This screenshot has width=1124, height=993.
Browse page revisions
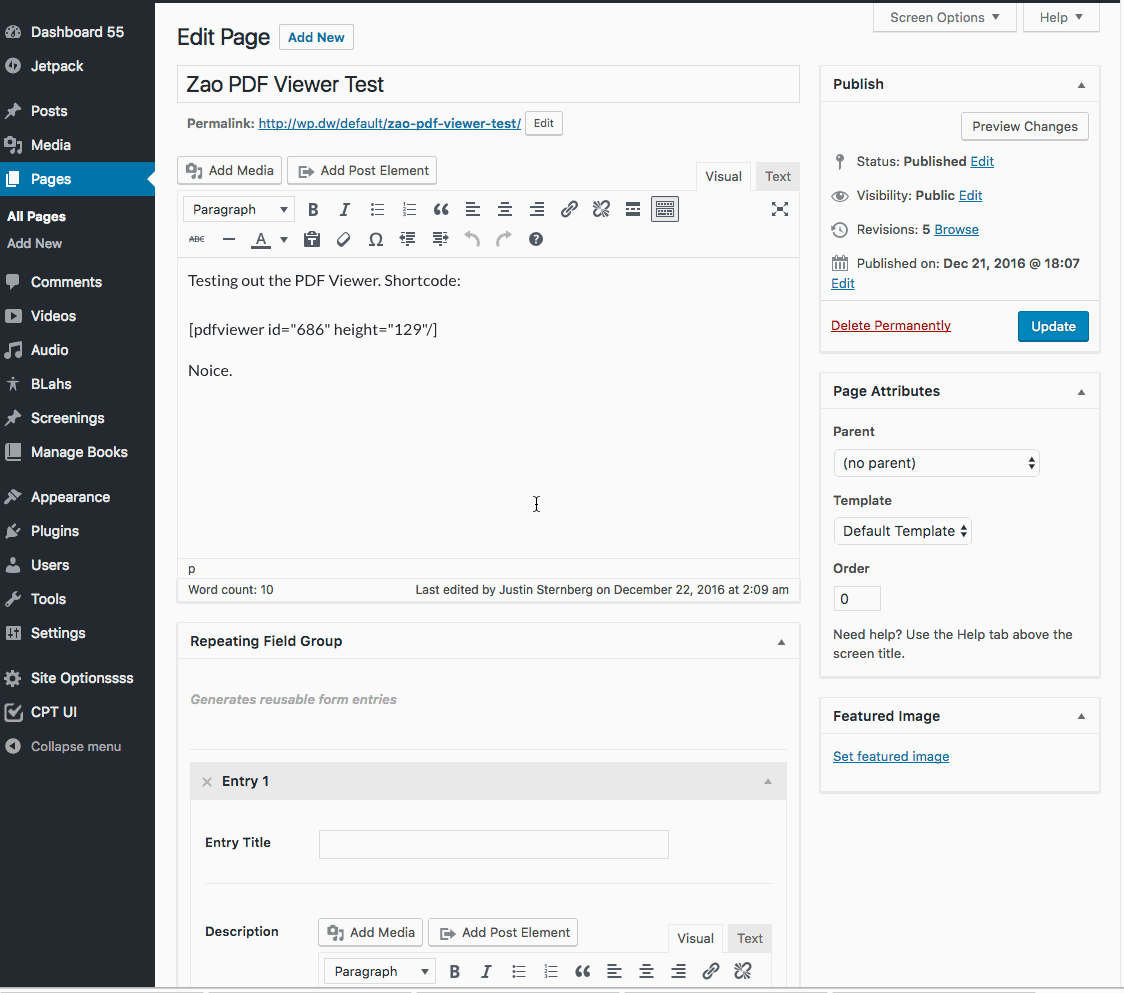(x=956, y=229)
